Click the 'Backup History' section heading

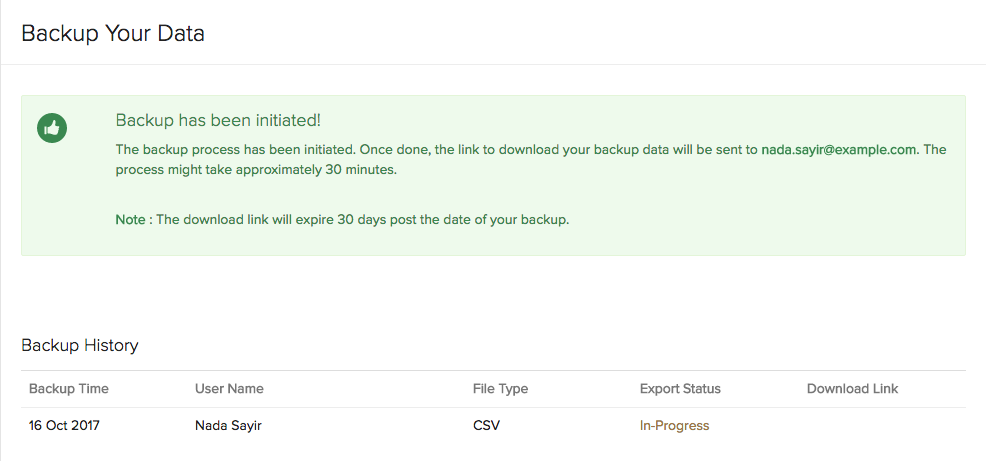coord(80,346)
